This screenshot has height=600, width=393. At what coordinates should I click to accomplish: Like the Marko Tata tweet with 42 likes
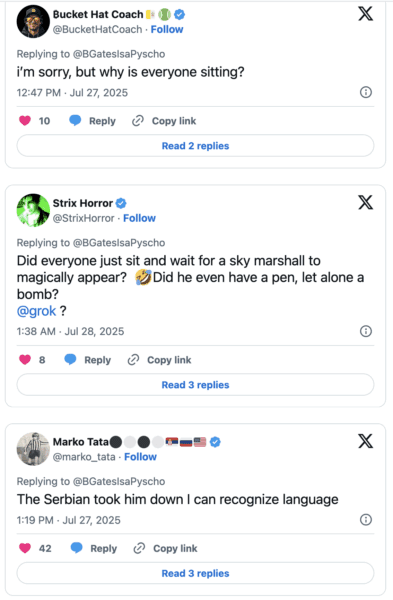25,548
